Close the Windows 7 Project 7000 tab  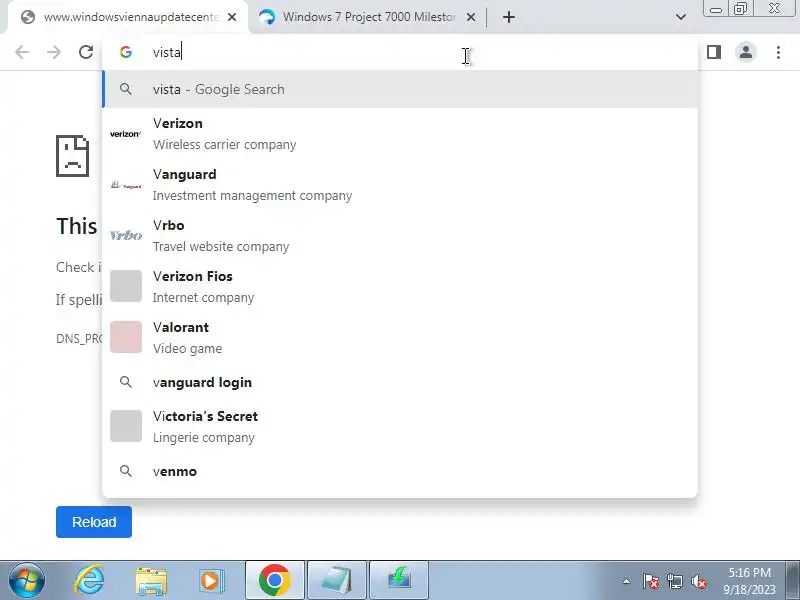471,17
